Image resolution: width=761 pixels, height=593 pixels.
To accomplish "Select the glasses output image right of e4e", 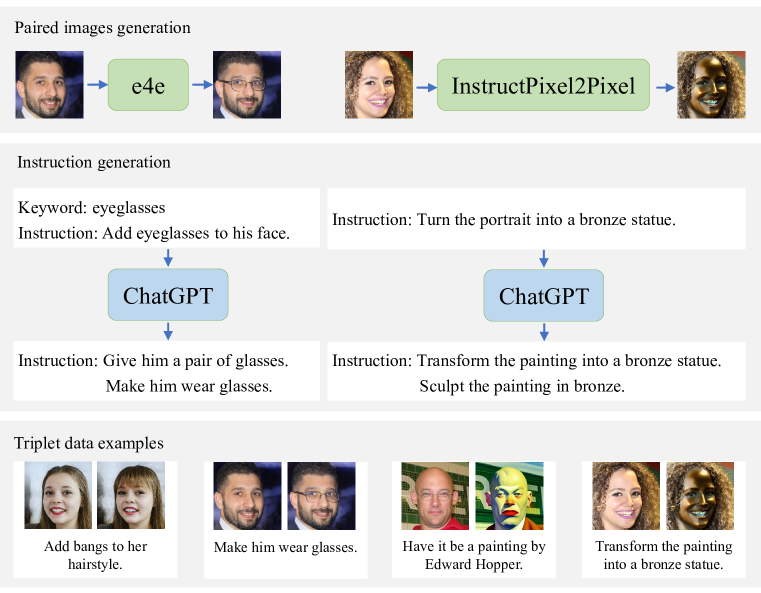I will pos(247,85).
